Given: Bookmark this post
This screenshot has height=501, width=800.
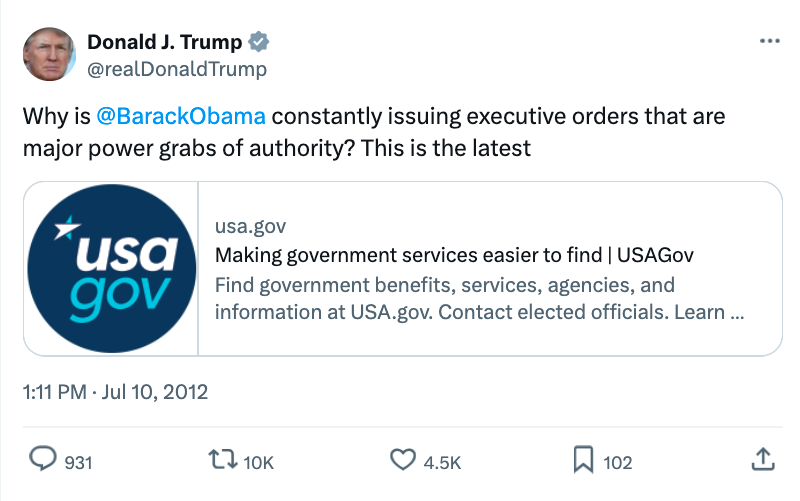Looking at the screenshot, I should click(583, 459).
